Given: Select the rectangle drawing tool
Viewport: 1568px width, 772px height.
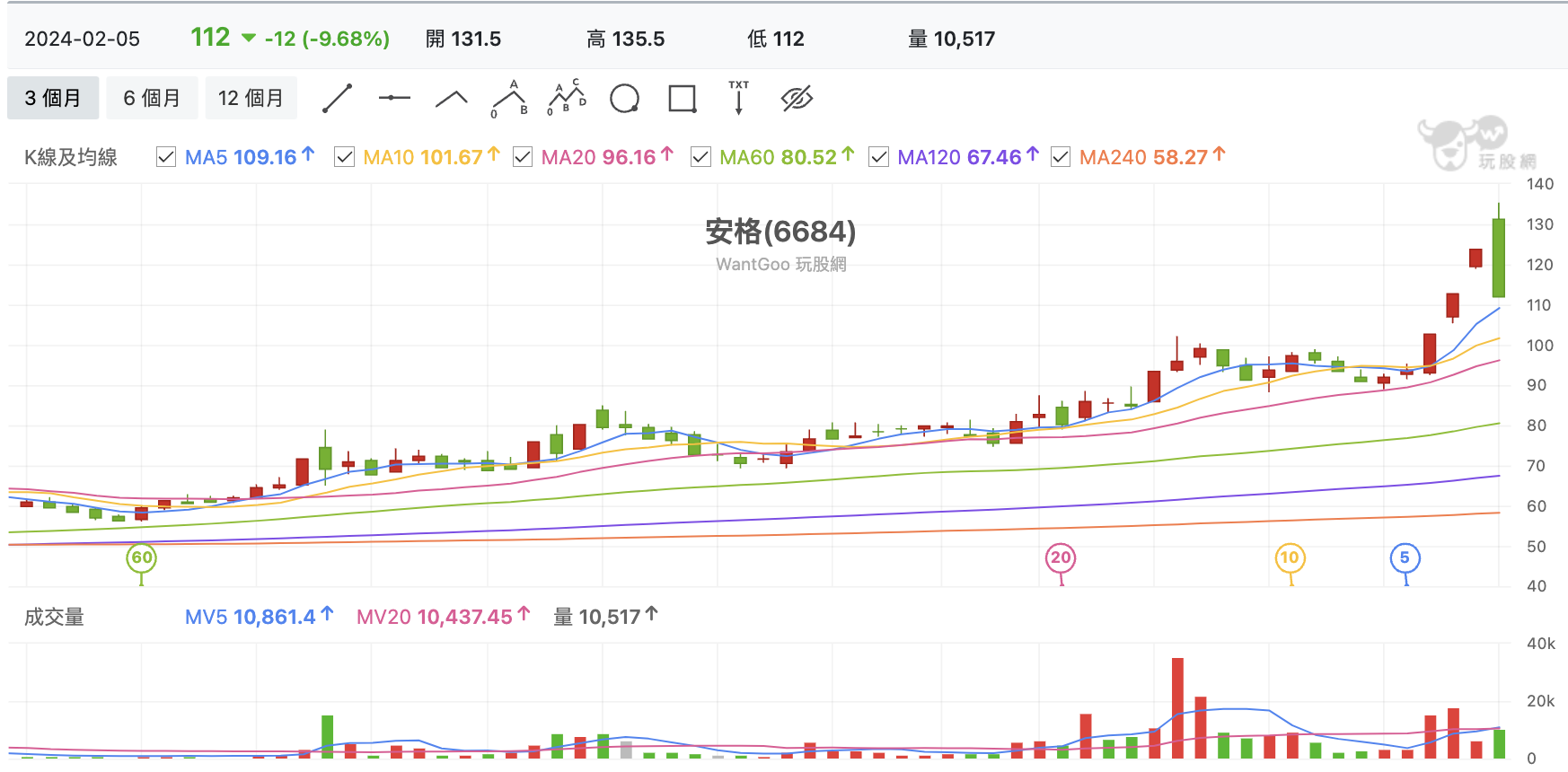Looking at the screenshot, I should (x=683, y=99).
